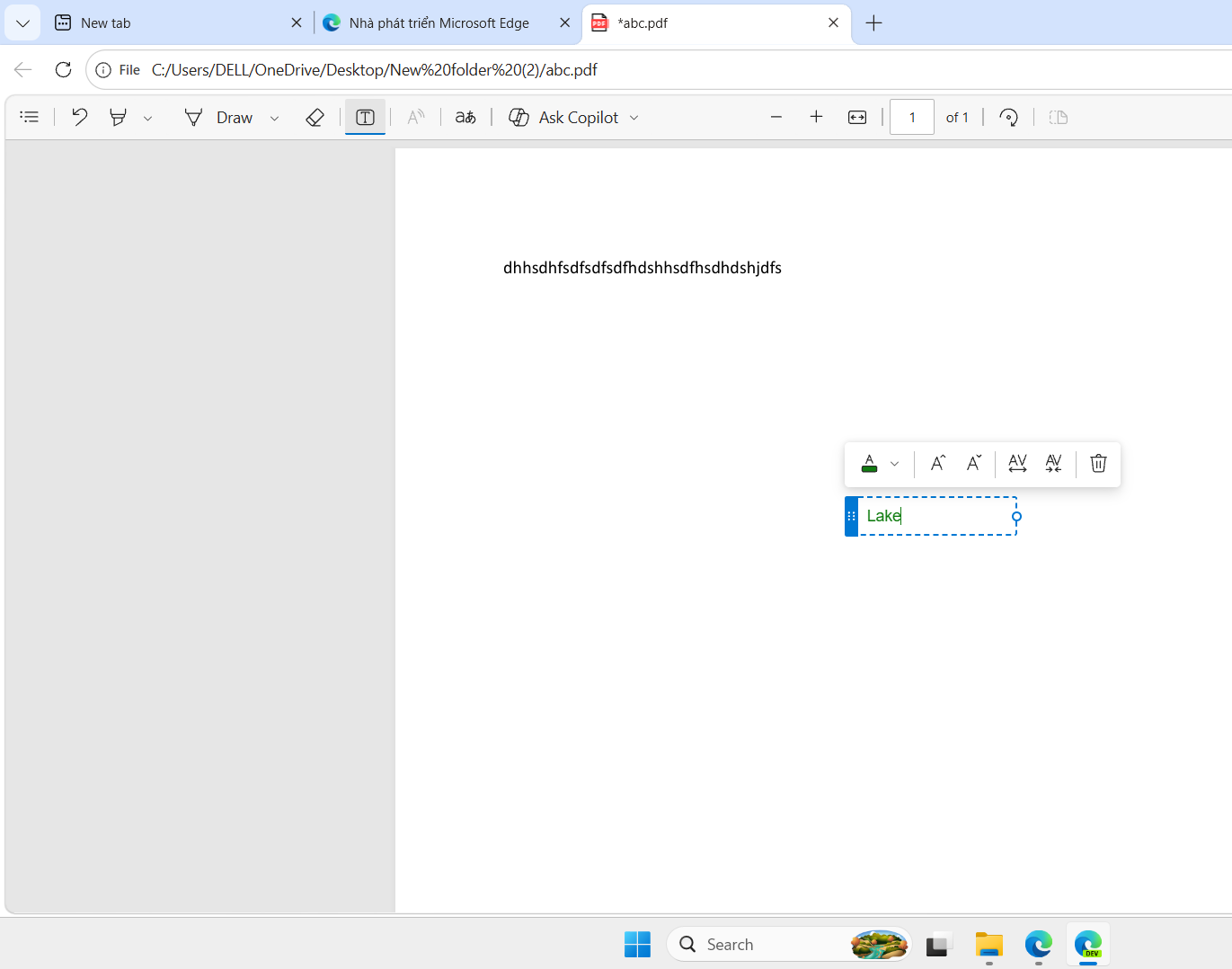Toggle the Add text tool
Screen dimensions: 1232x969
[365, 117]
